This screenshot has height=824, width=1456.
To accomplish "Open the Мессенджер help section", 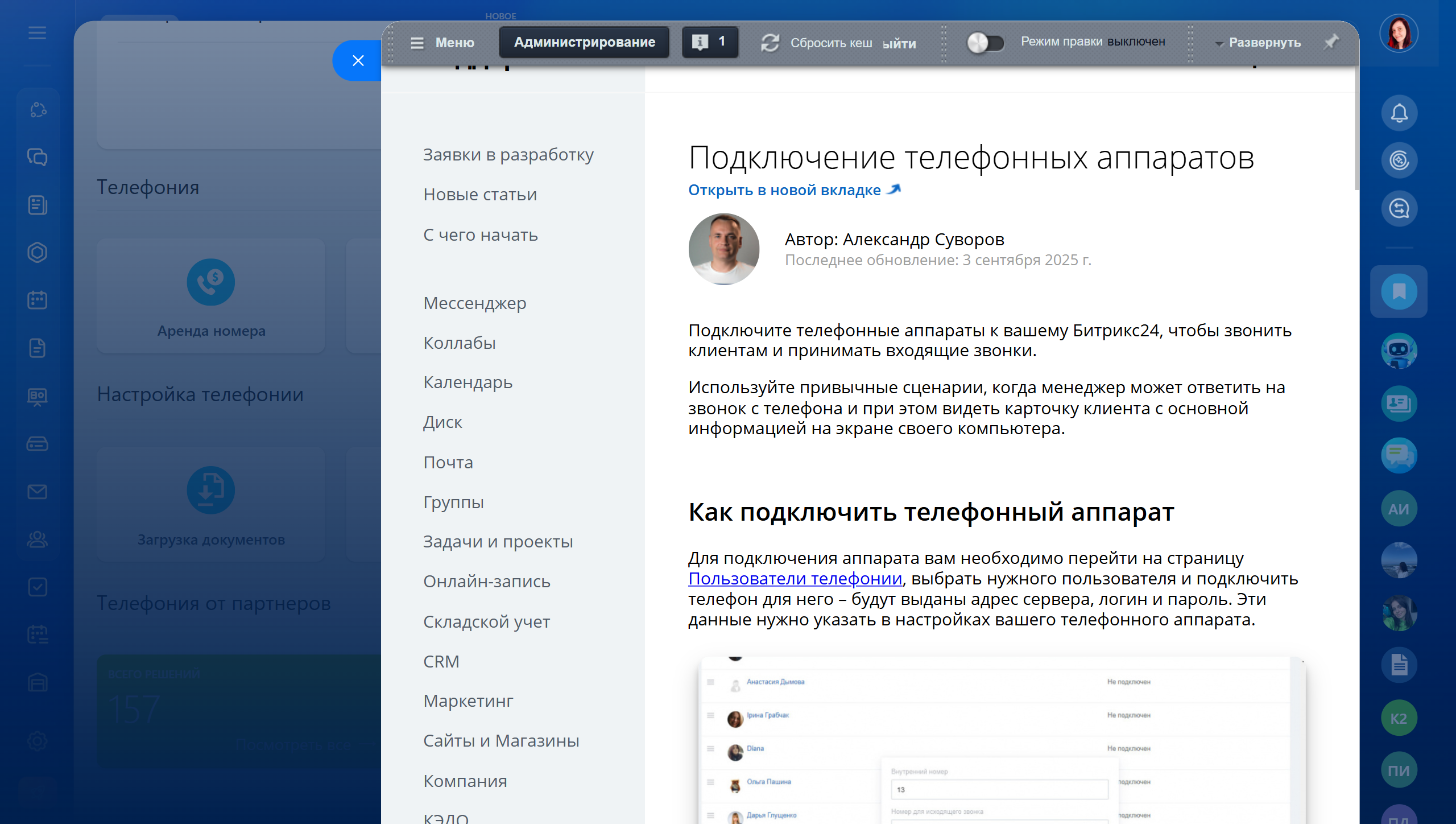I will pos(475,303).
